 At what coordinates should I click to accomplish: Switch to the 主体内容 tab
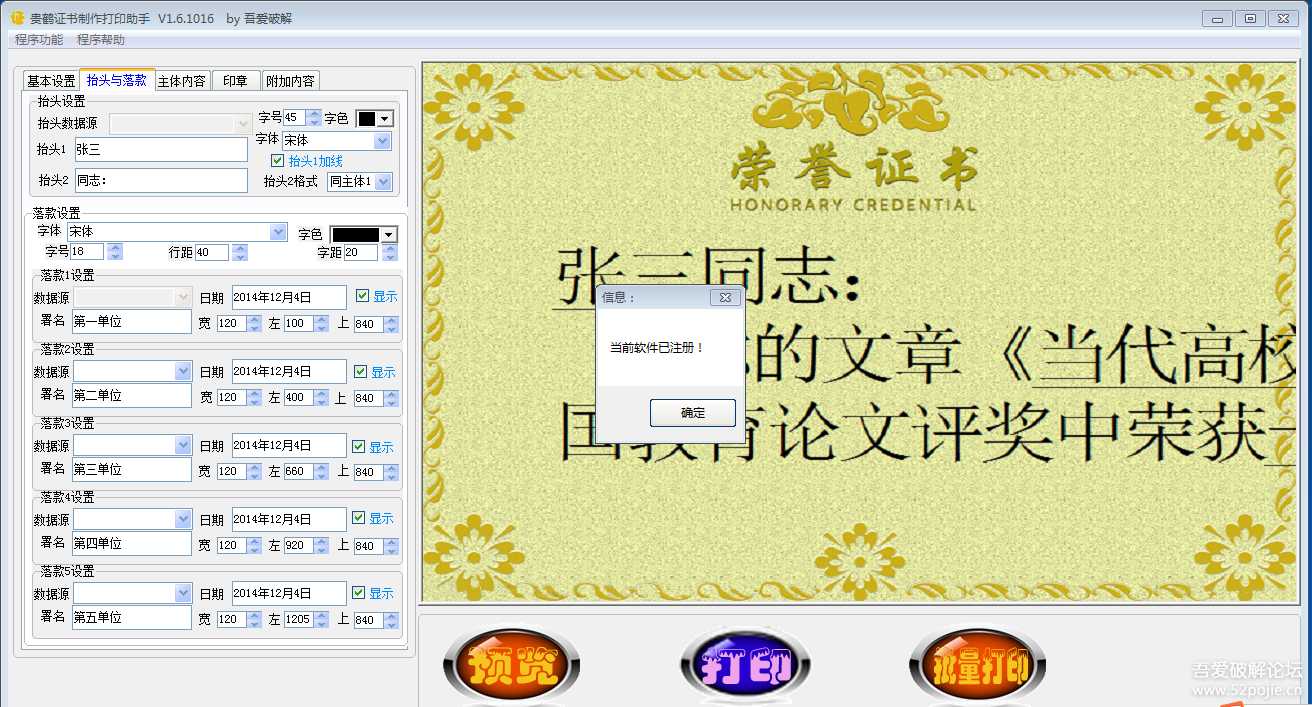[181, 81]
